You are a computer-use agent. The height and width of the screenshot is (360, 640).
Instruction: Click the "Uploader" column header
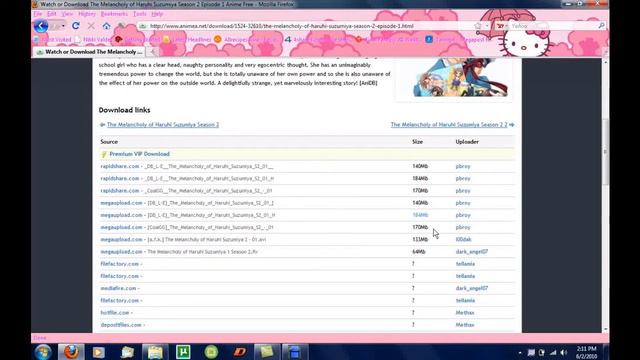click(x=467, y=142)
